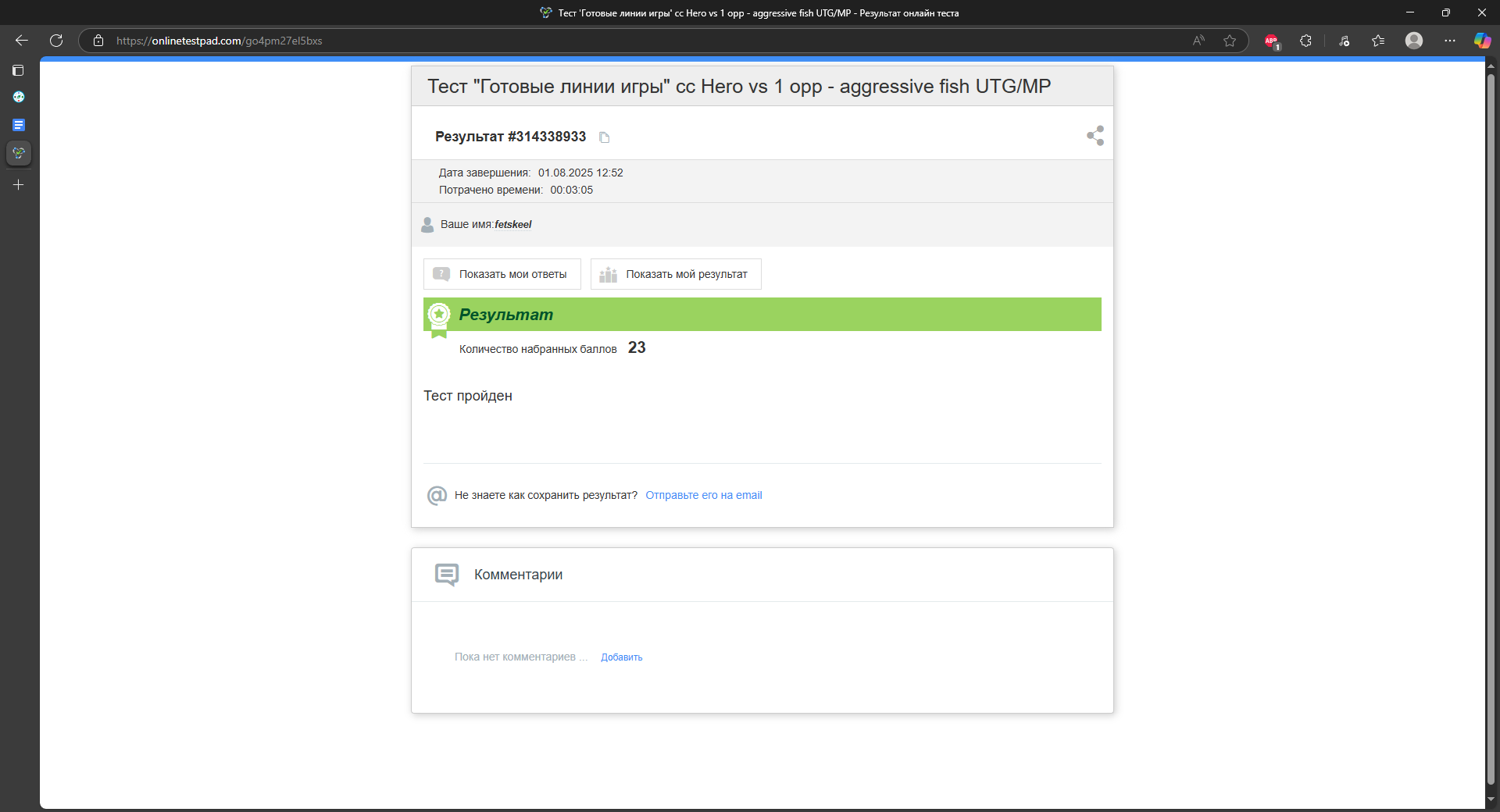
Task: Switch to the blue document vertical tab
Action: pyautogui.click(x=19, y=125)
